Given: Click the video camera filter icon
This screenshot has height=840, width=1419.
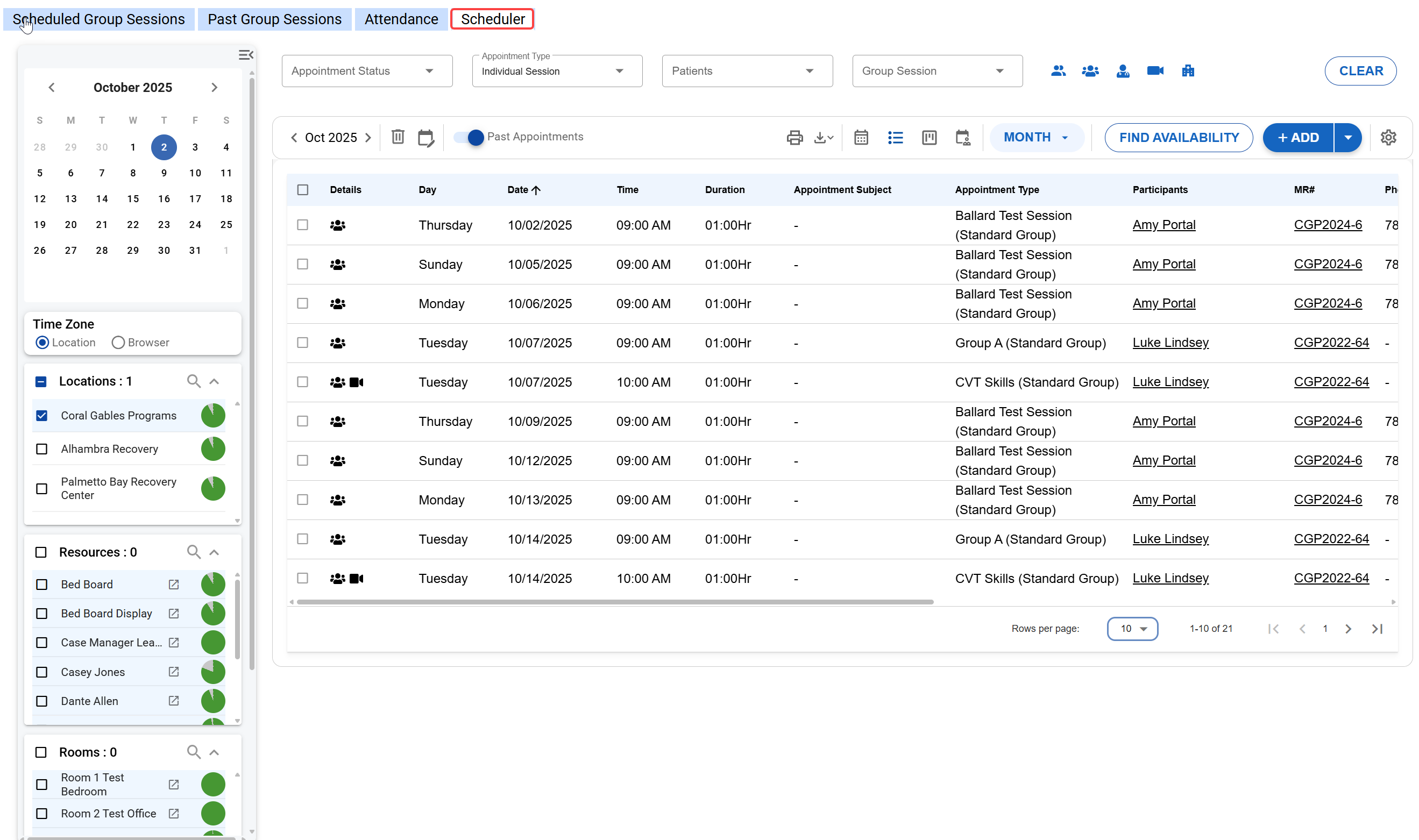Looking at the screenshot, I should coord(1155,71).
